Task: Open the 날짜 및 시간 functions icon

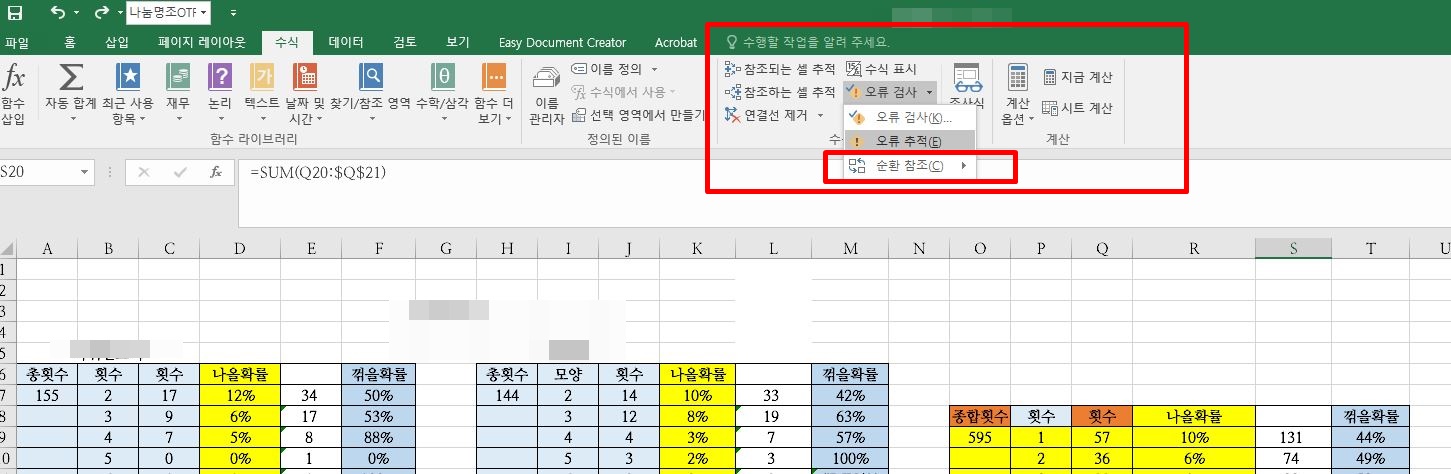Action: (306, 76)
